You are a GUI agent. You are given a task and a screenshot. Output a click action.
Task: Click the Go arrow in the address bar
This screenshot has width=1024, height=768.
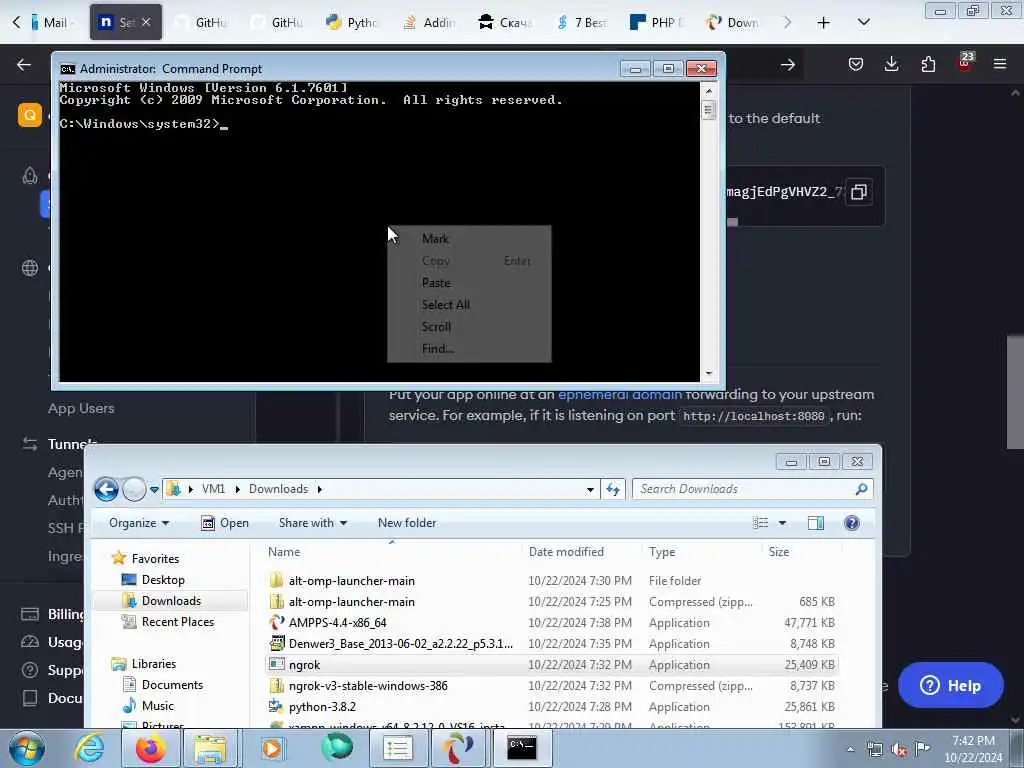[788, 65]
